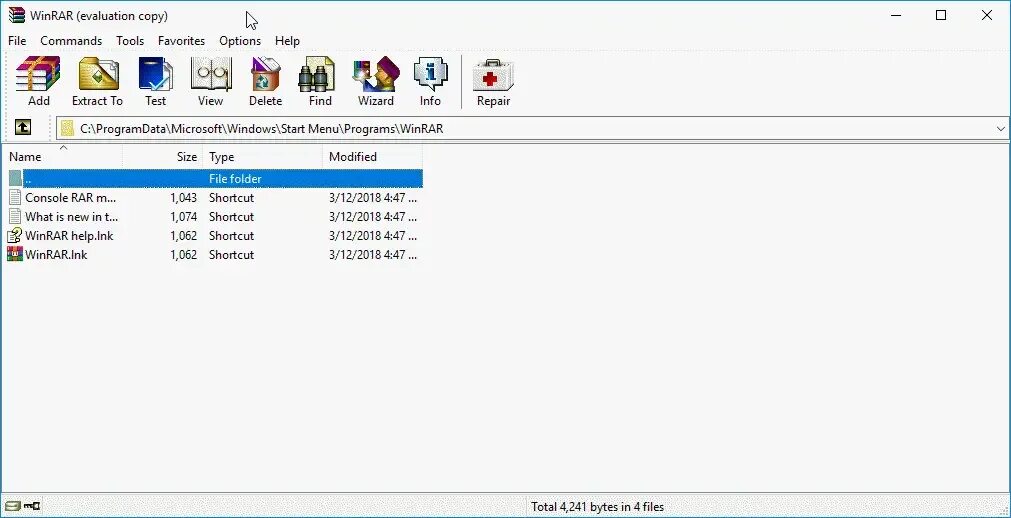Screen dimensions: 1011x518
Task: Open the File menu
Action: (17, 41)
